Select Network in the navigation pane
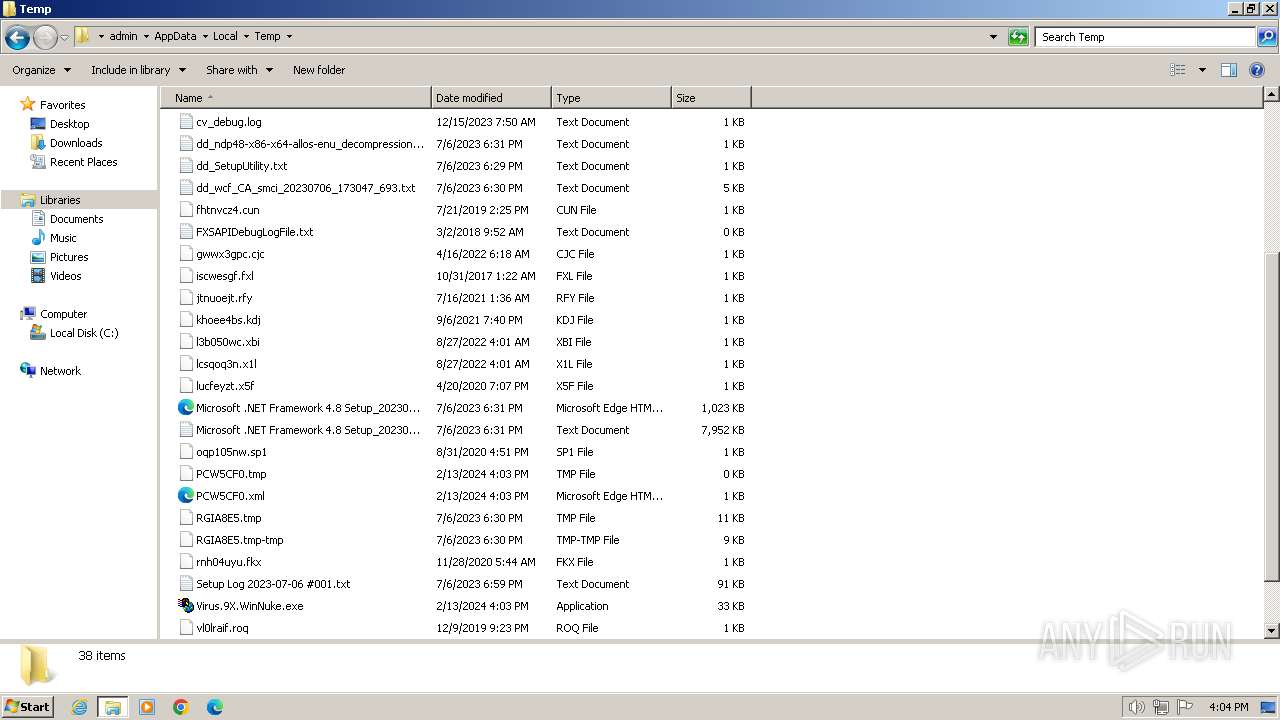Screen dimensions: 1280x720 (60, 371)
